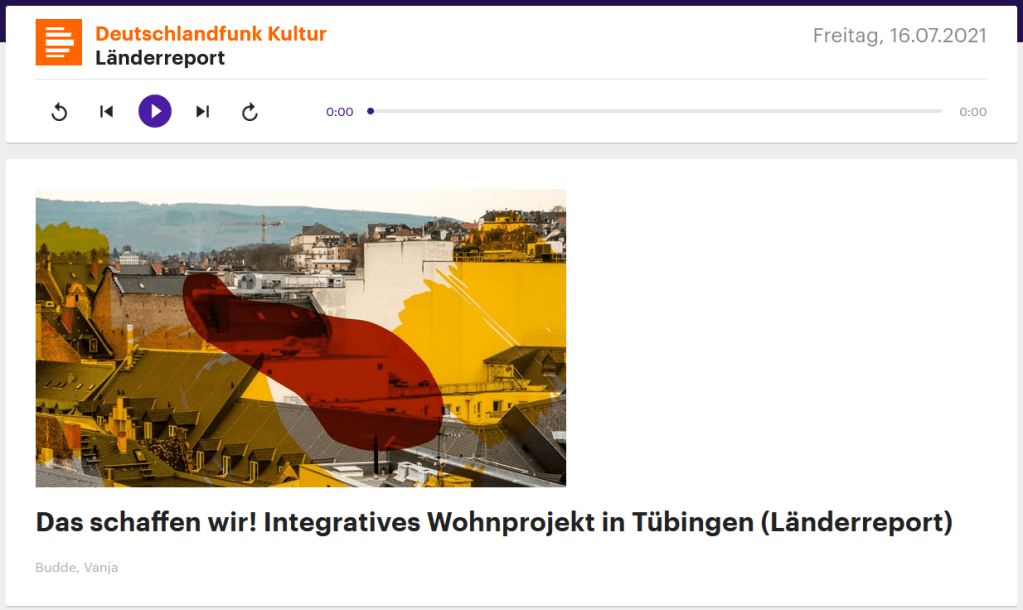Click the dark purple bar at page top
The width and height of the screenshot is (1023, 610).
point(512,3)
